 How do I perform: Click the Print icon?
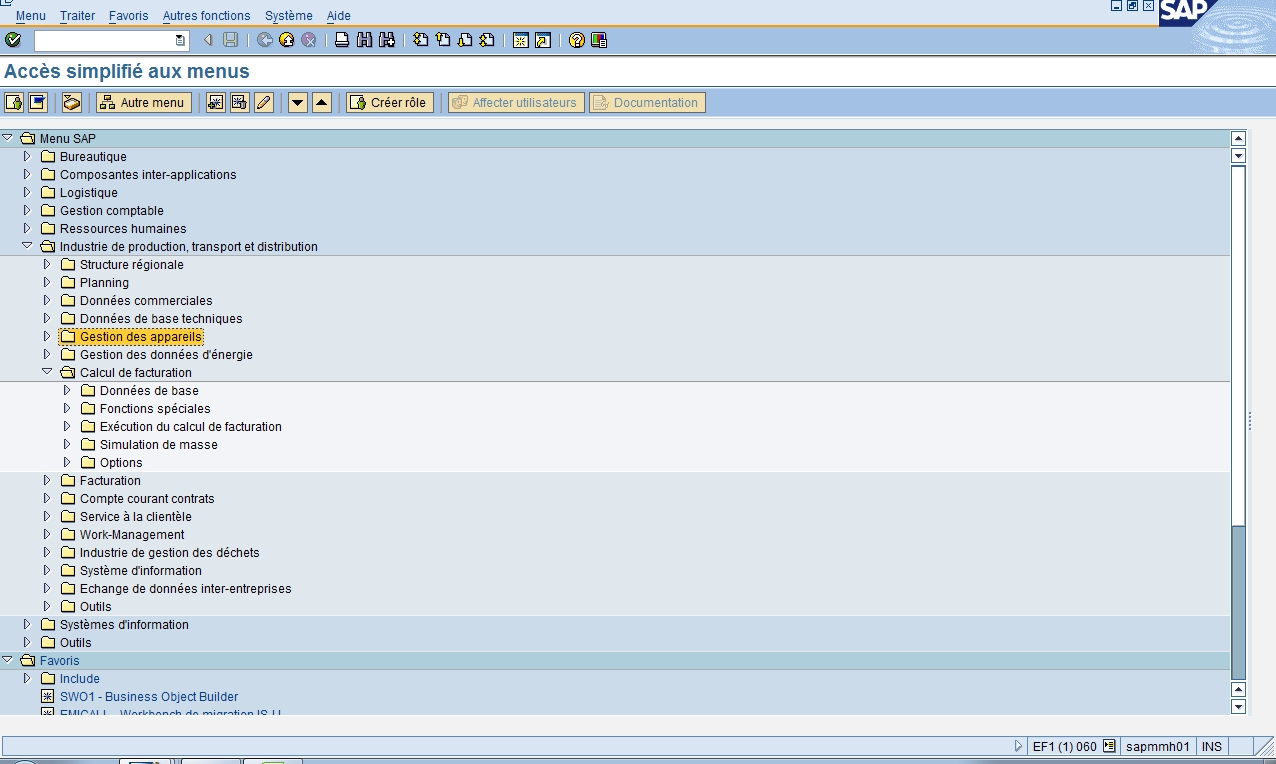(342, 40)
